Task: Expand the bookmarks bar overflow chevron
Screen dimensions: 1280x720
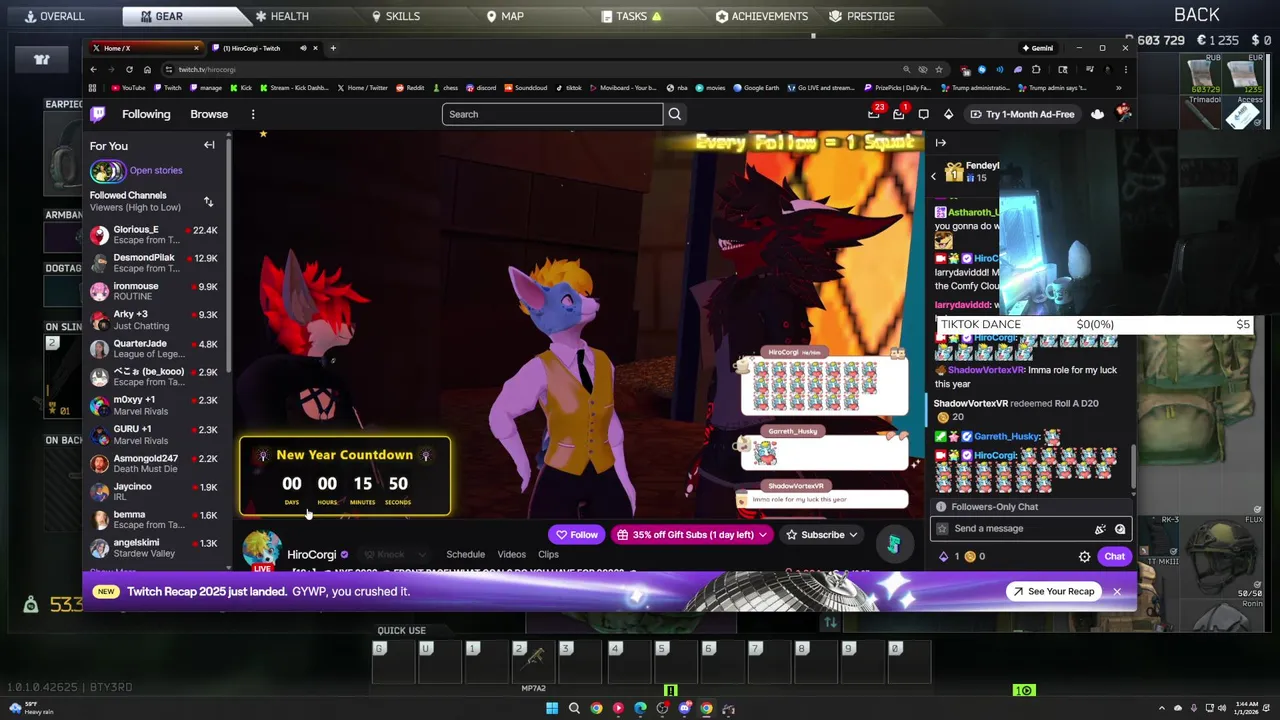Action: 1118,88
